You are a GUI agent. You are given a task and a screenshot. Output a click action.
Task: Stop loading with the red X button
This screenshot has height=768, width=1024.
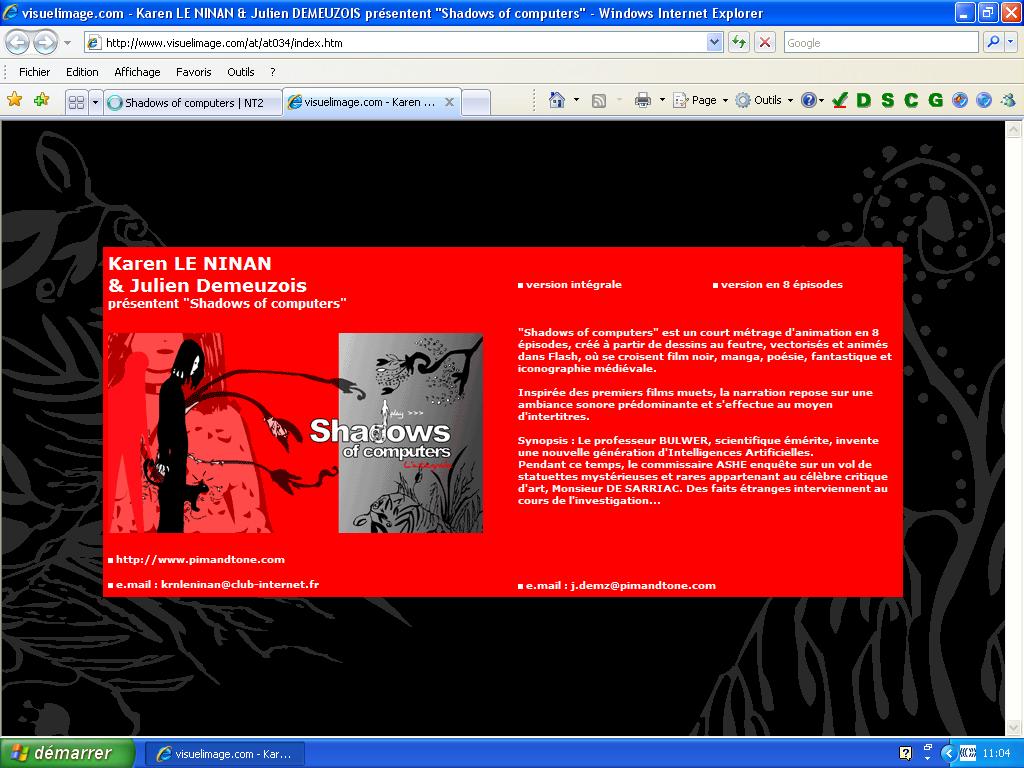(765, 43)
